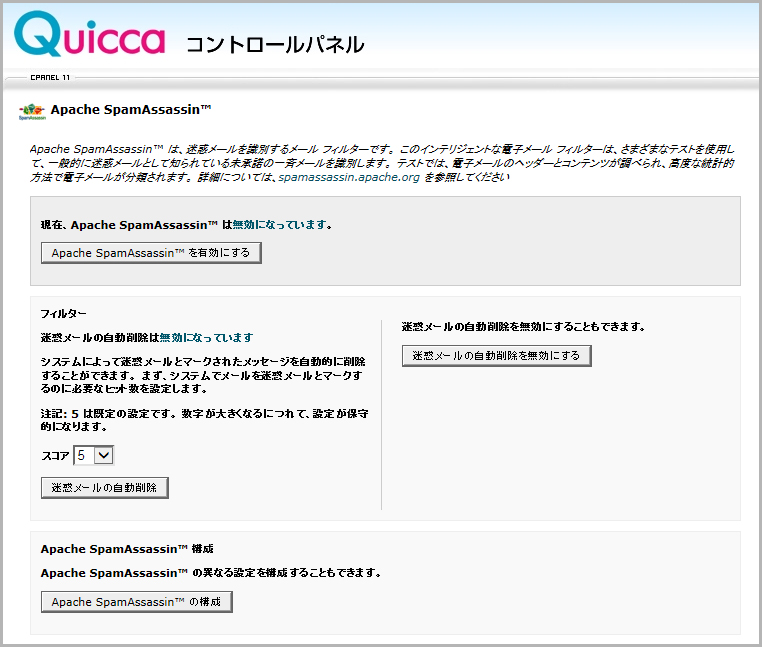Click the コントロールパネル header title
The width and height of the screenshot is (762, 647).
275,45
